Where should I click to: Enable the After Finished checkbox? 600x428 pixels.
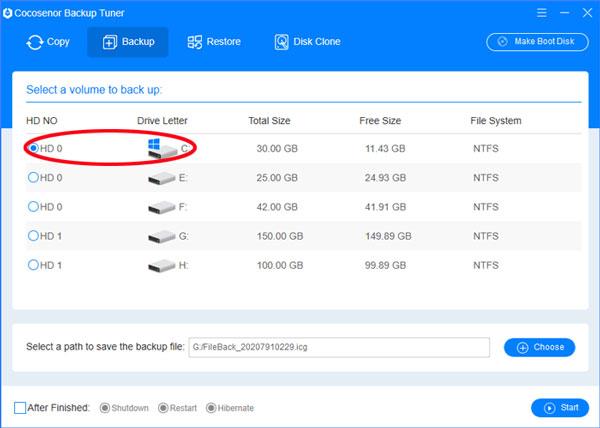20,408
